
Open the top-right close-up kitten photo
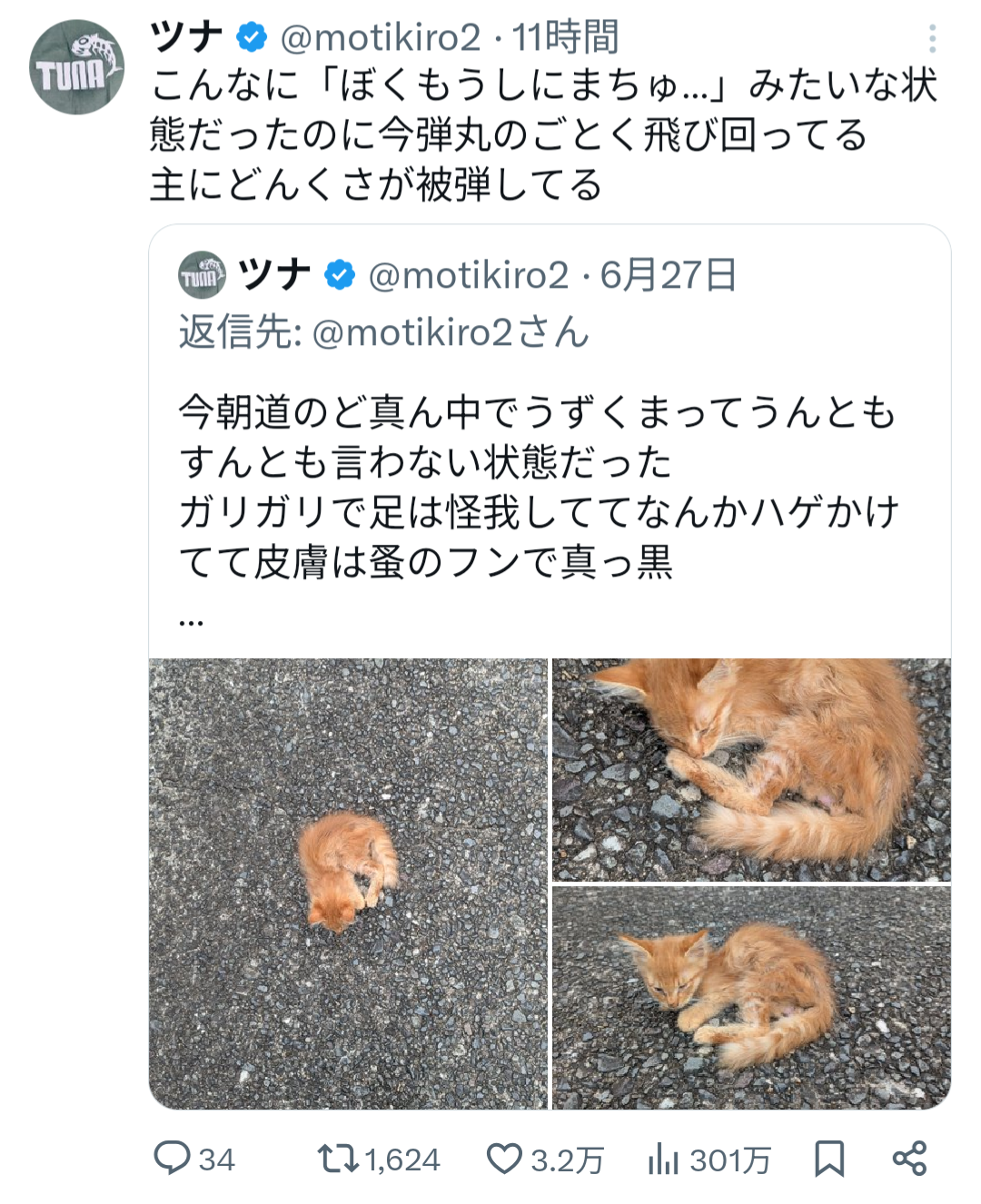tap(751, 770)
